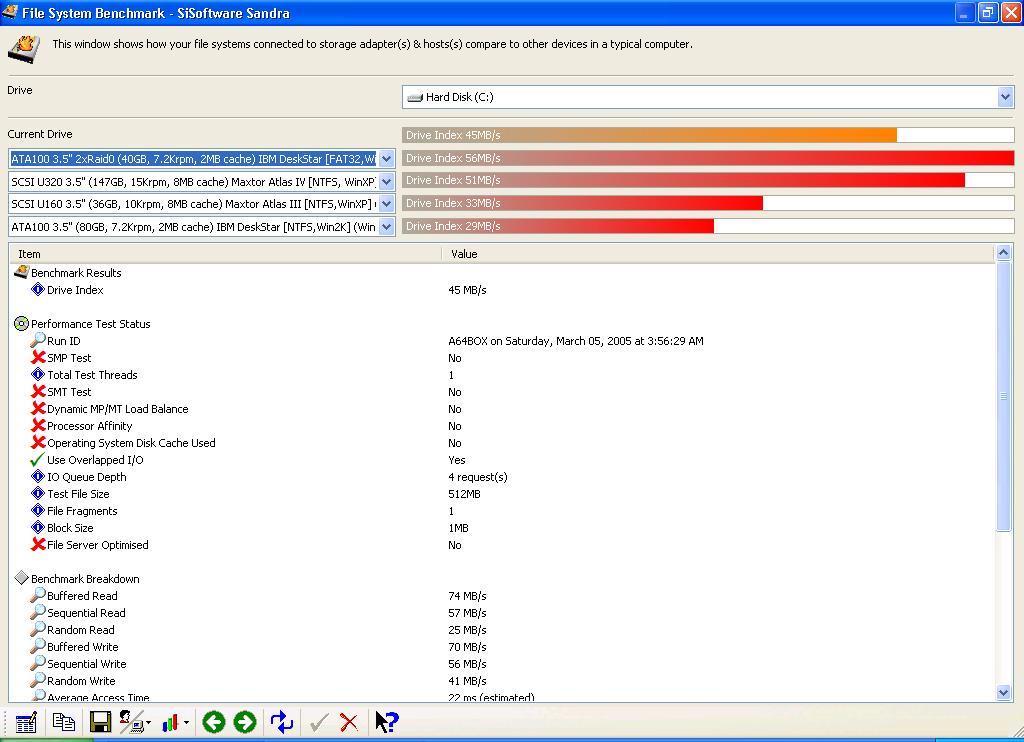Expand the ATA100 2xRaid0 reference drive dropdown

pyautogui.click(x=387, y=159)
